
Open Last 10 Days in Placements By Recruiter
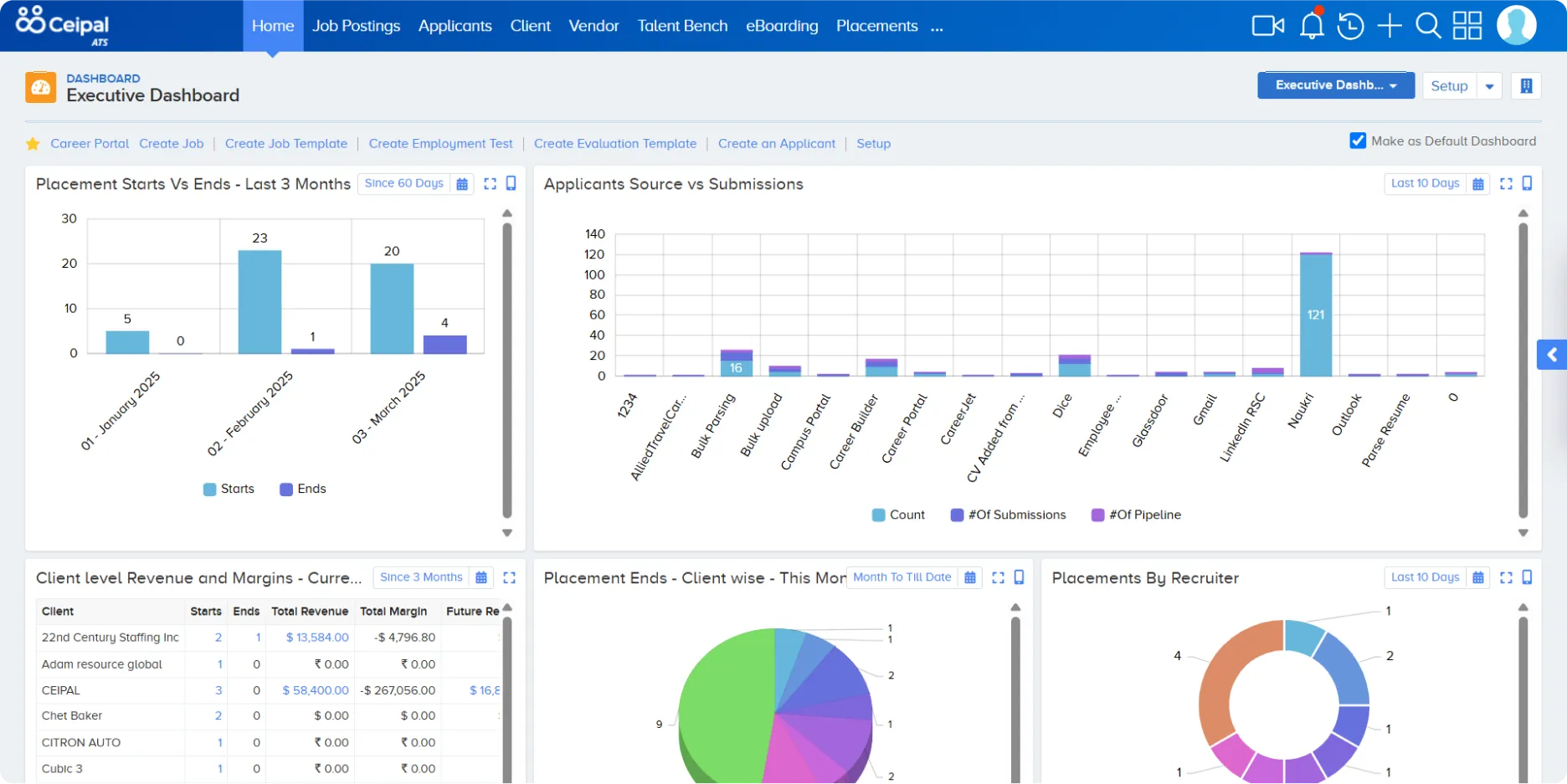(1425, 577)
